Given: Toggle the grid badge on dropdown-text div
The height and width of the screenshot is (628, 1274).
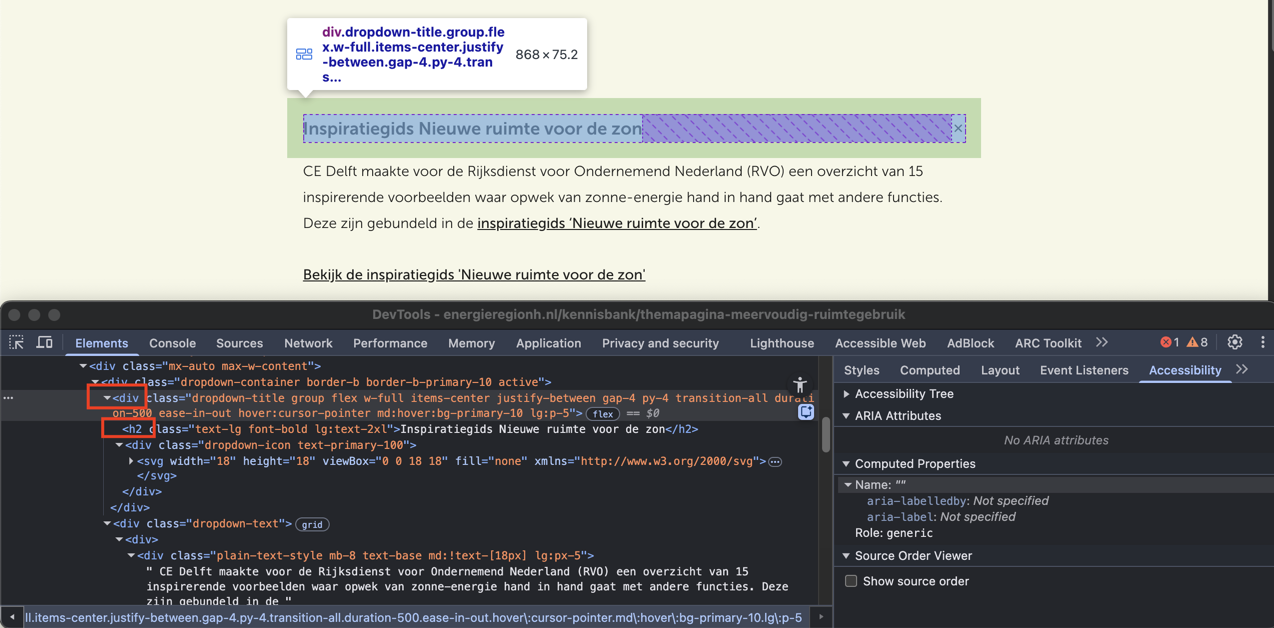Looking at the screenshot, I should coord(312,524).
